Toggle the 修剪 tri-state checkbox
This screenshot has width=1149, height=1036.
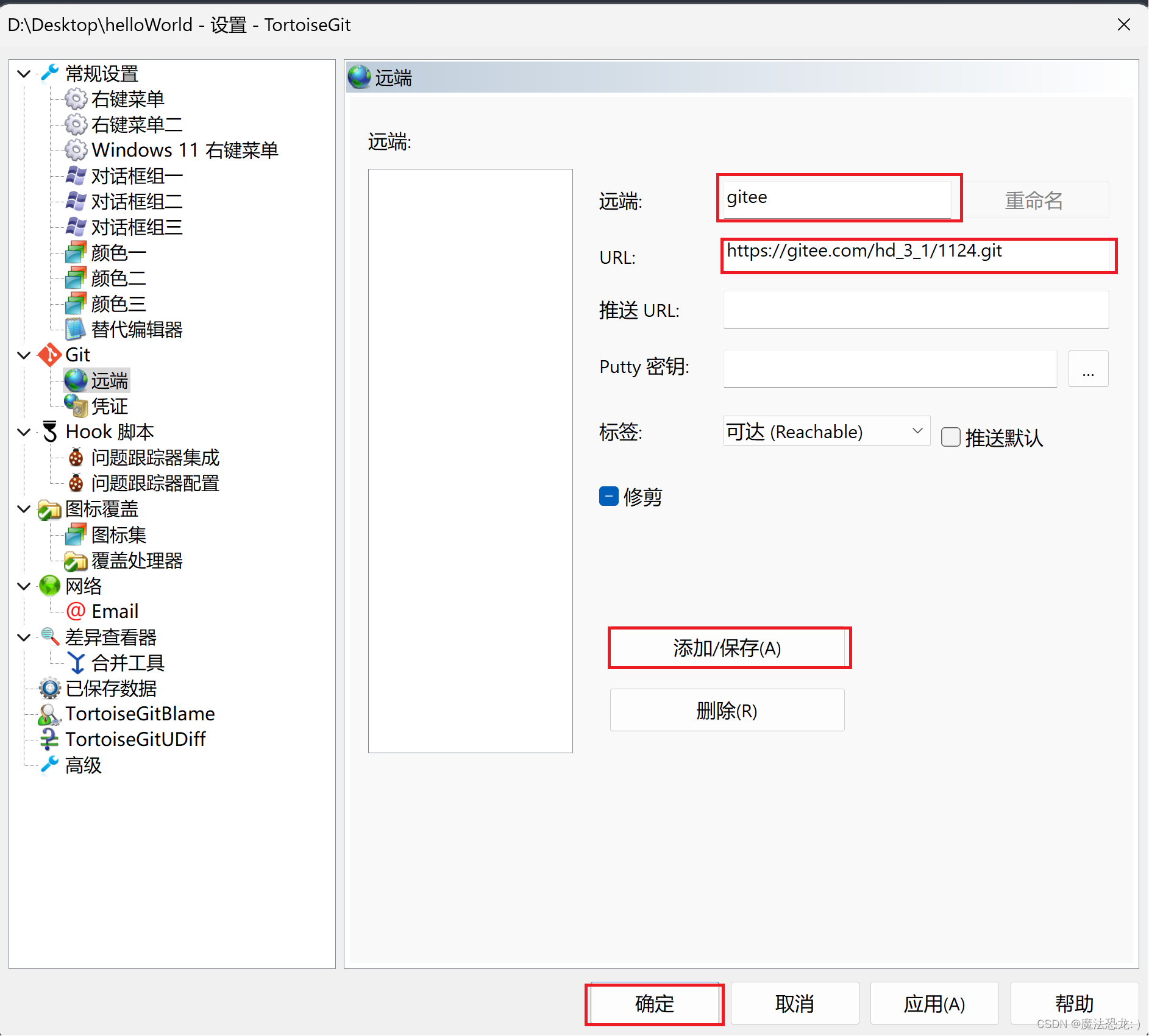click(x=609, y=496)
